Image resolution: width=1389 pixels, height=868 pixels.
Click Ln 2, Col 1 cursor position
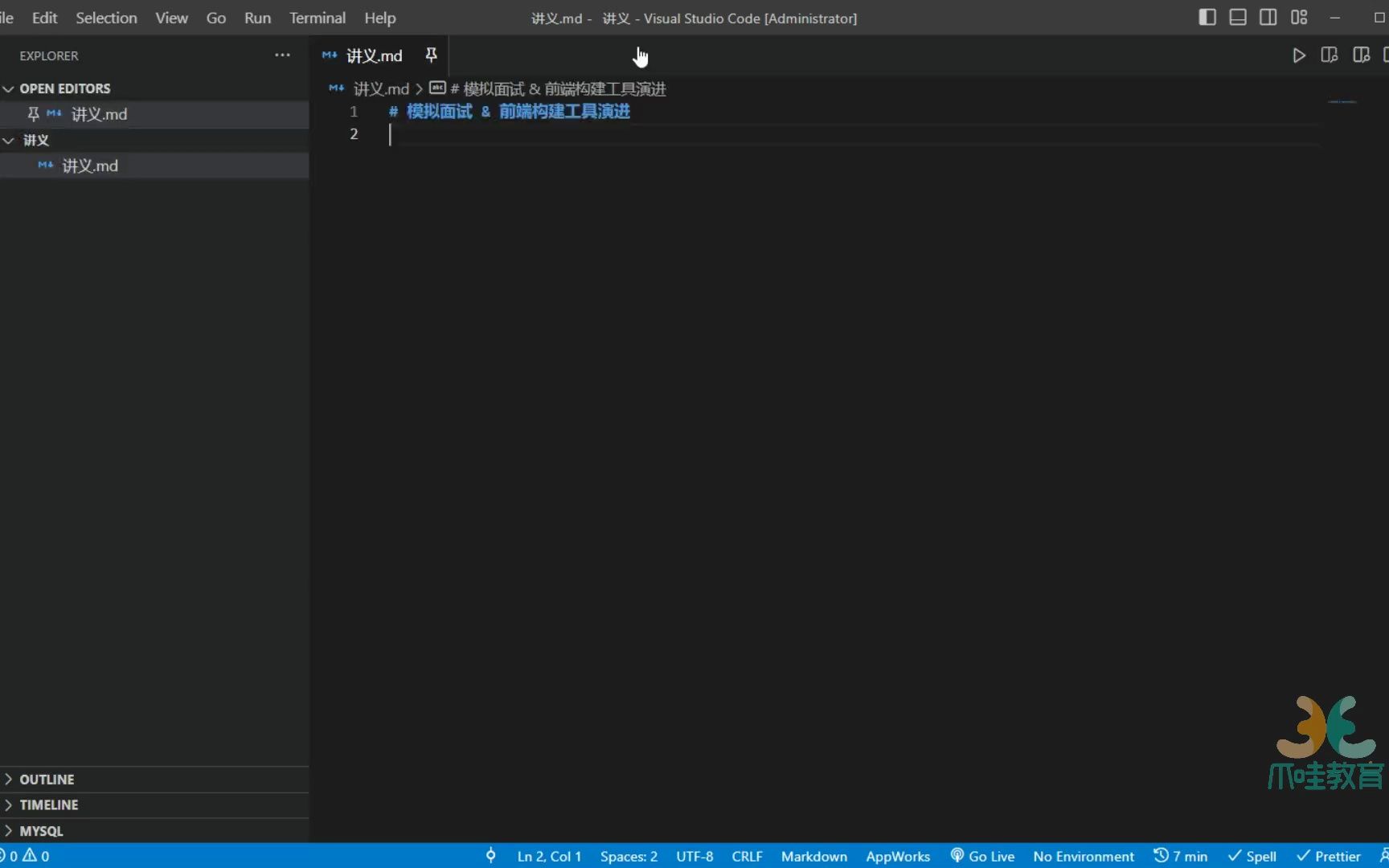point(549,856)
